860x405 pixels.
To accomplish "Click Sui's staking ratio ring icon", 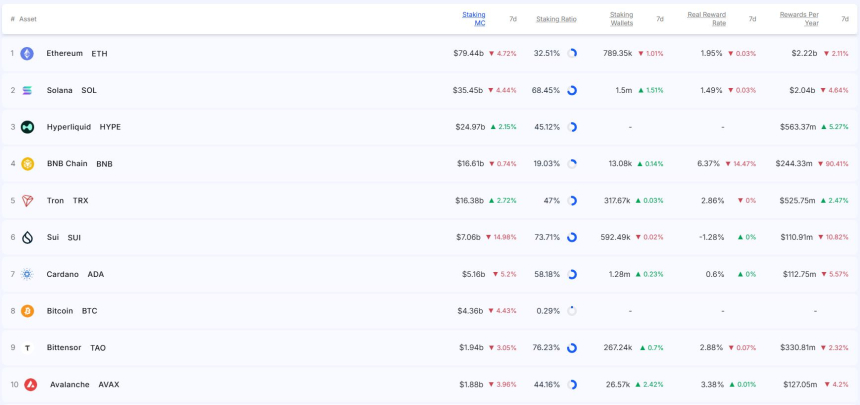I will pos(572,238).
